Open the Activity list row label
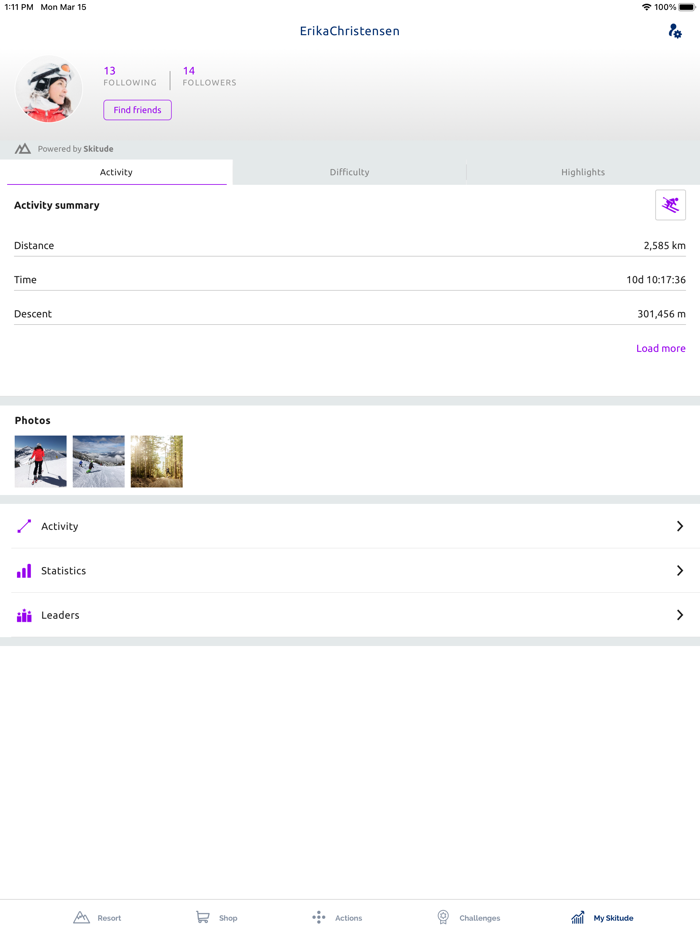Viewport: 700px width, 934px height. coord(60,526)
